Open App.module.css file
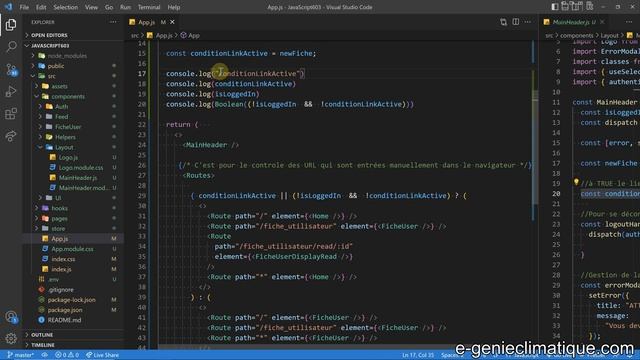The image size is (640, 360). [x=72, y=249]
